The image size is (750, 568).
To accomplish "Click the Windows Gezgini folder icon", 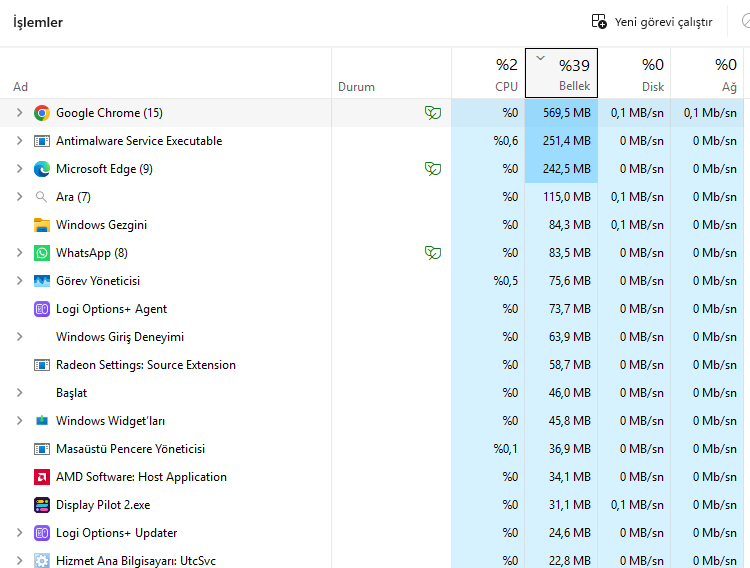I will 42,225.
